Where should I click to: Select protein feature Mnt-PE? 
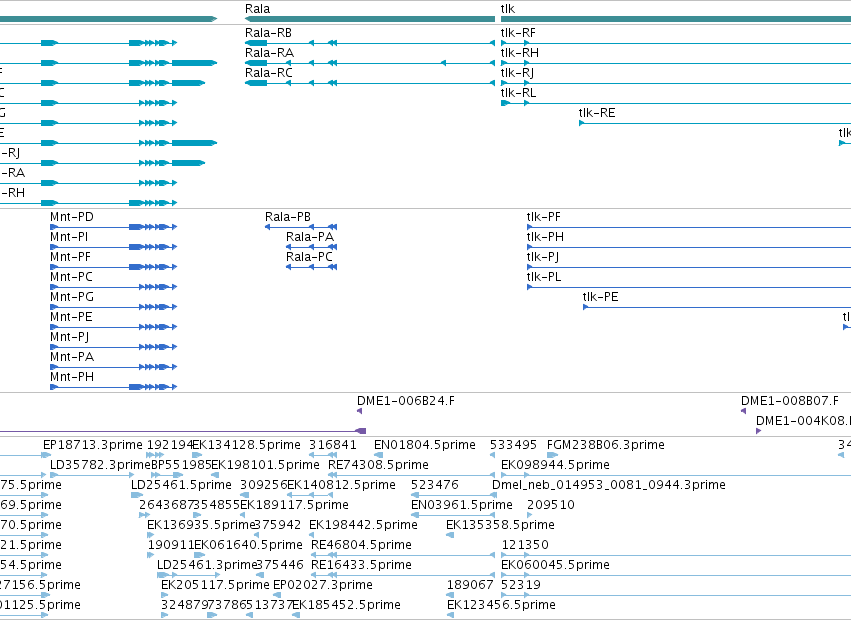tap(71, 318)
